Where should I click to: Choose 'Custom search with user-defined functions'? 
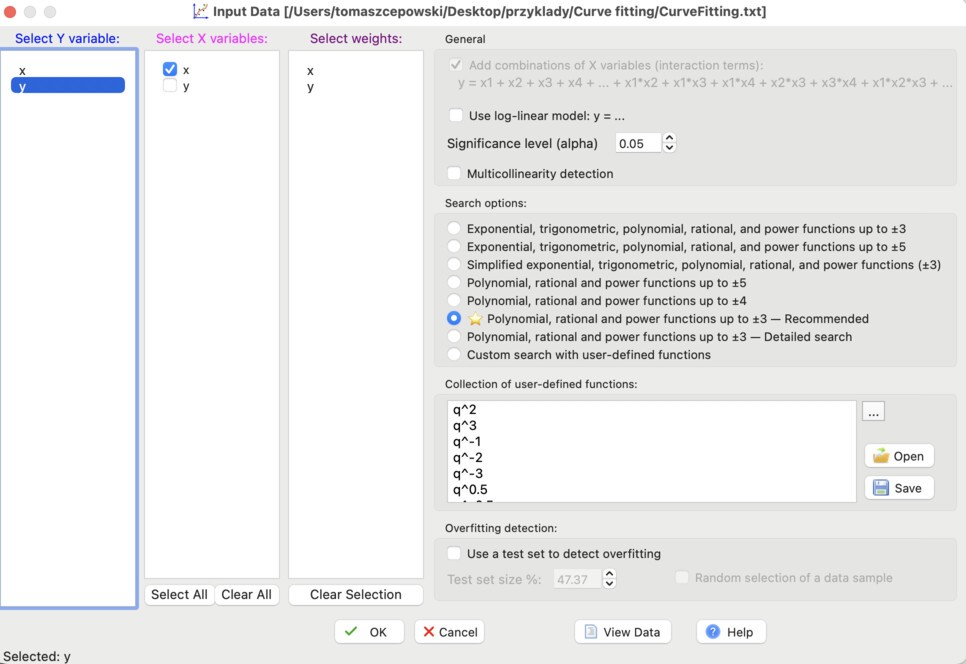[453, 354]
